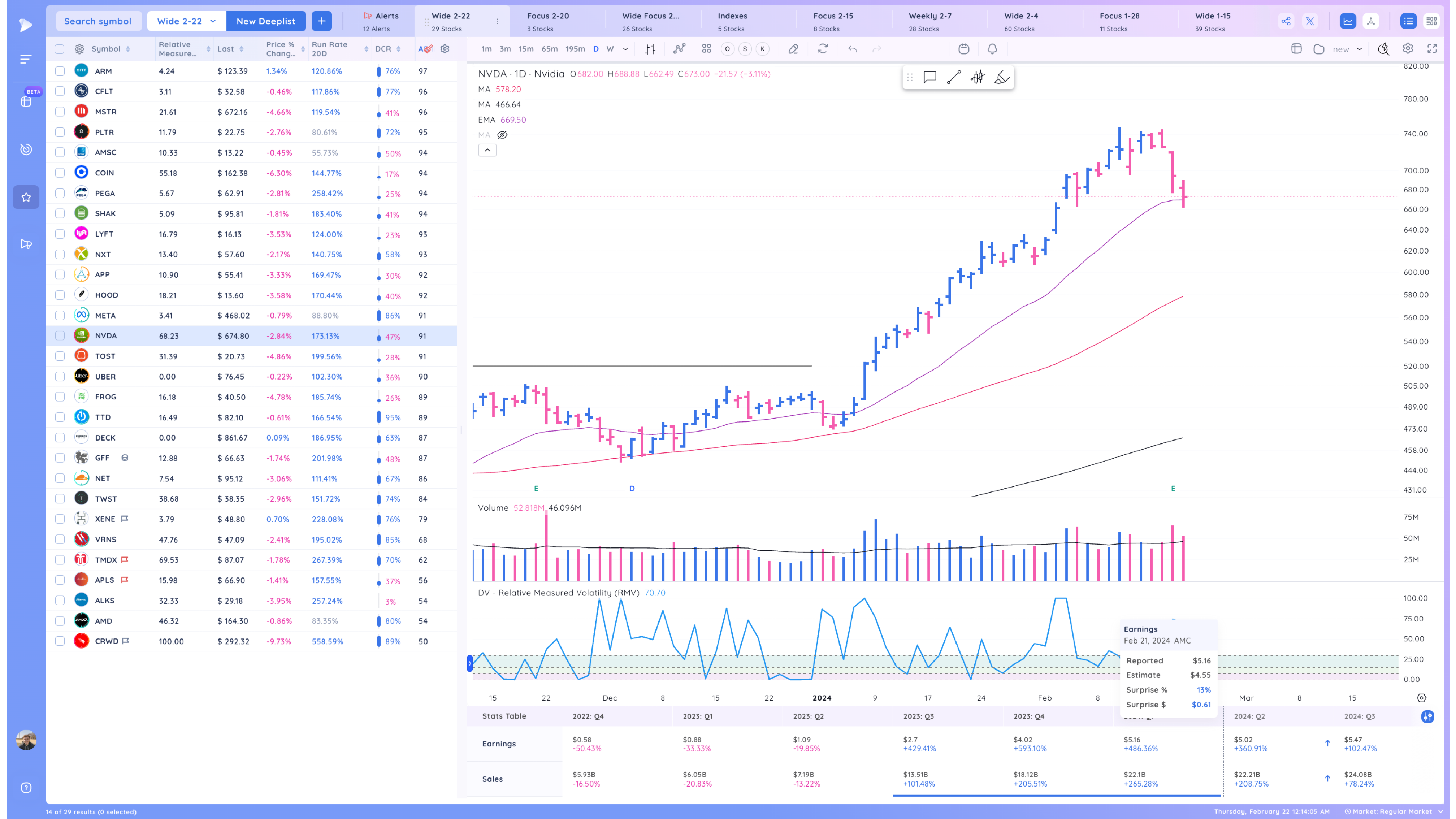Image resolution: width=1456 pixels, height=819 pixels.
Task: Click the X (Twitter) share icon
Action: point(1310,21)
